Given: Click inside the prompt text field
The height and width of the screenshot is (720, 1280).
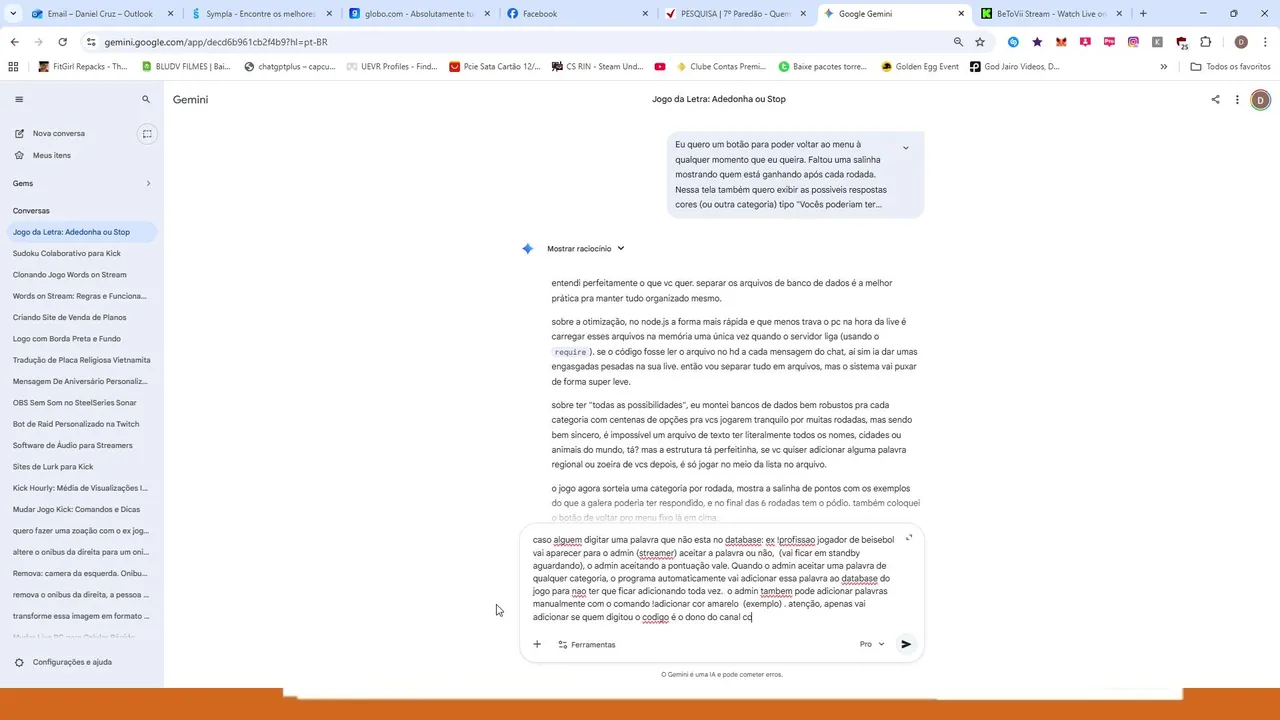Looking at the screenshot, I should point(714,578).
